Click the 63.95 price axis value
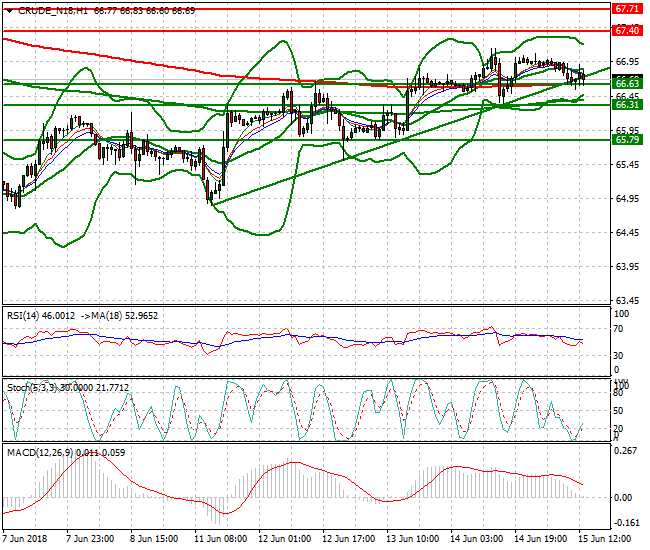Screen dimensions: 650x550 click(627, 267)
